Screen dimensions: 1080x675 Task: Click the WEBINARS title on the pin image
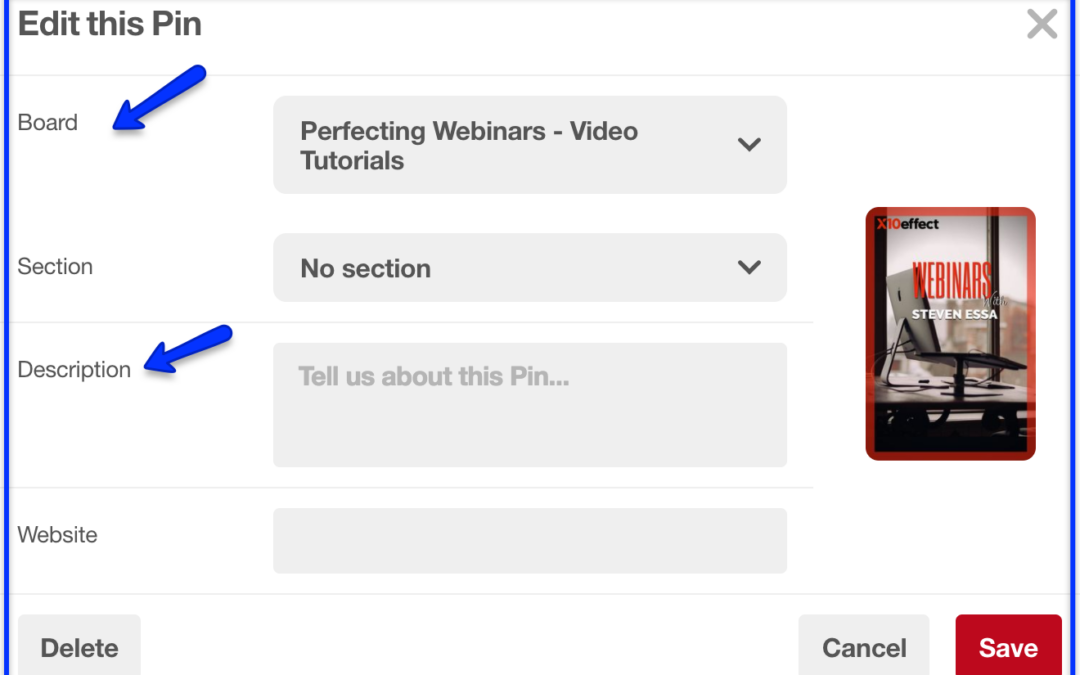tap(952, 280)
